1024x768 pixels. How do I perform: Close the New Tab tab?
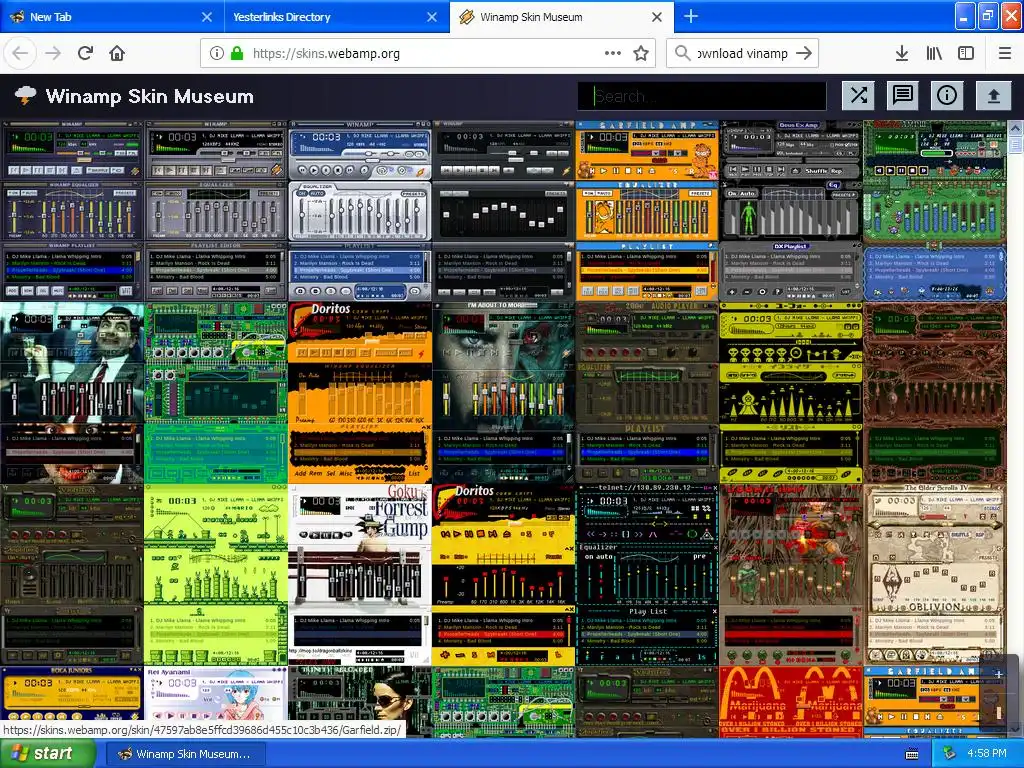[x=206, y=17]
